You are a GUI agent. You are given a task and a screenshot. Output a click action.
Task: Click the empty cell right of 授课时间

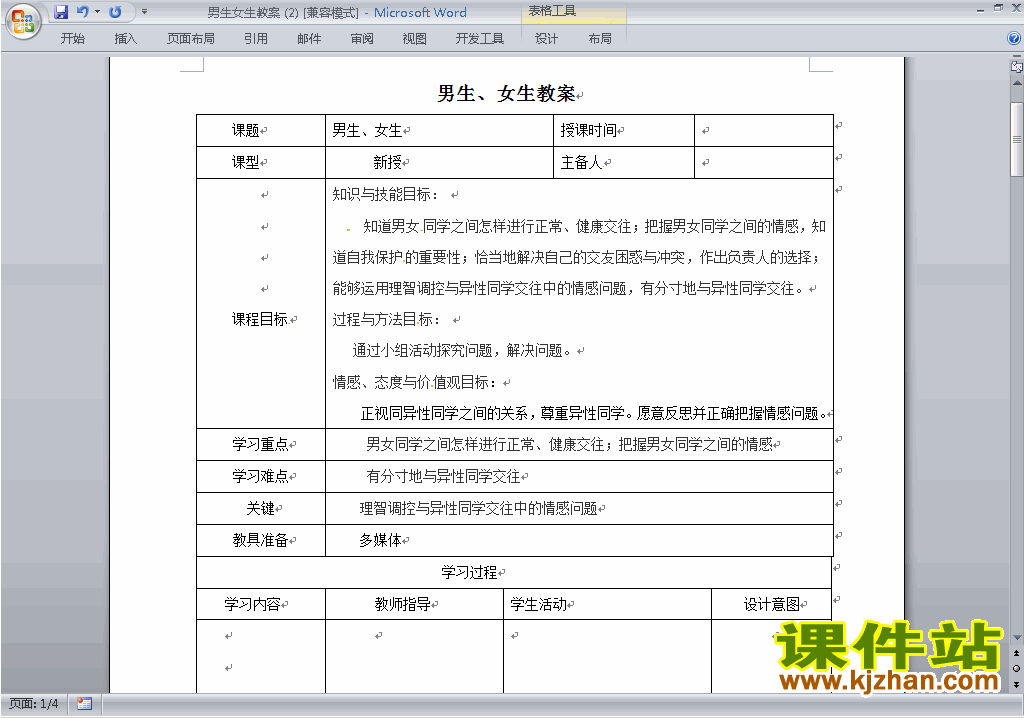pyautogui.click(x=763, y=131)
